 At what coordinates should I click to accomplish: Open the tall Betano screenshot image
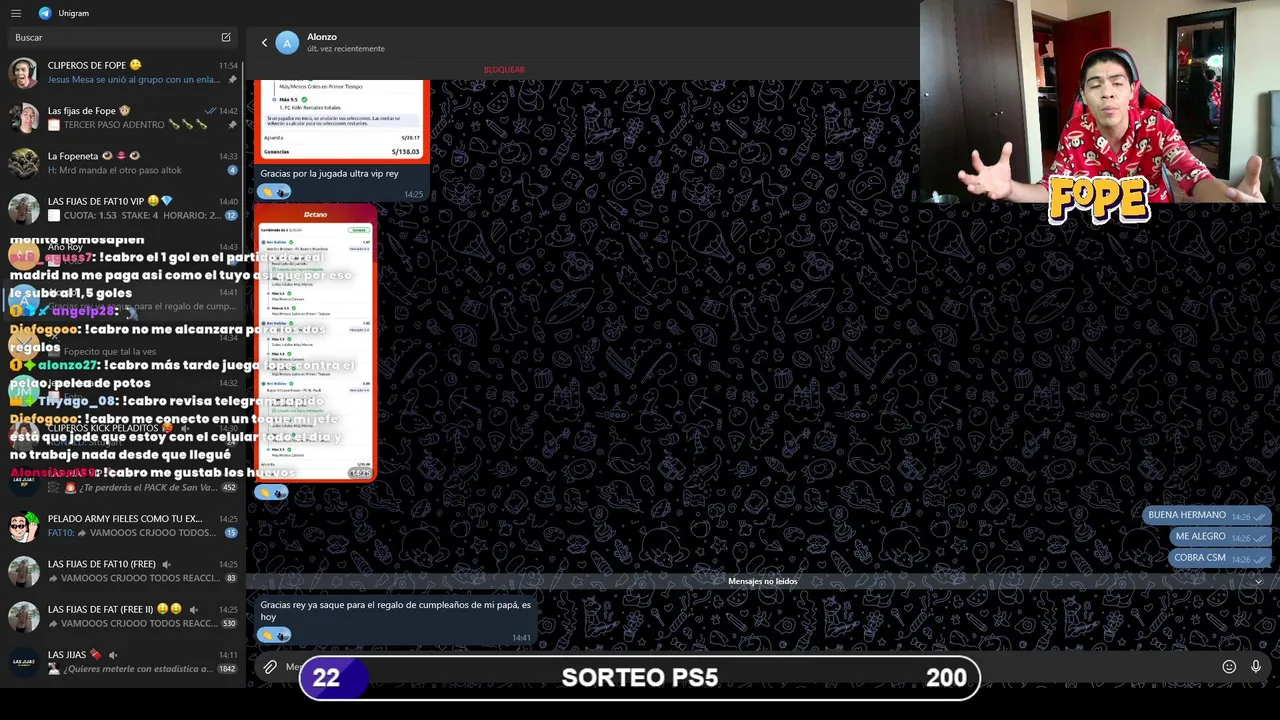[315, 343]
